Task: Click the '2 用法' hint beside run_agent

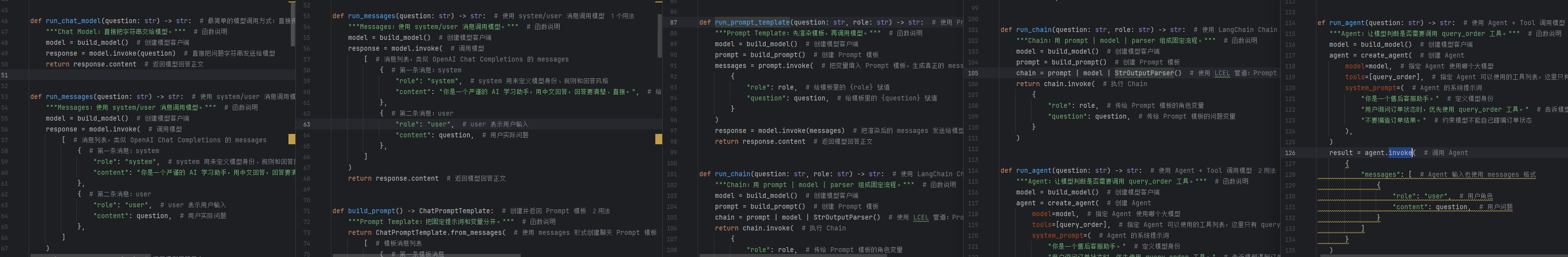Action: pyautogui.click(x=1267, y=171)
